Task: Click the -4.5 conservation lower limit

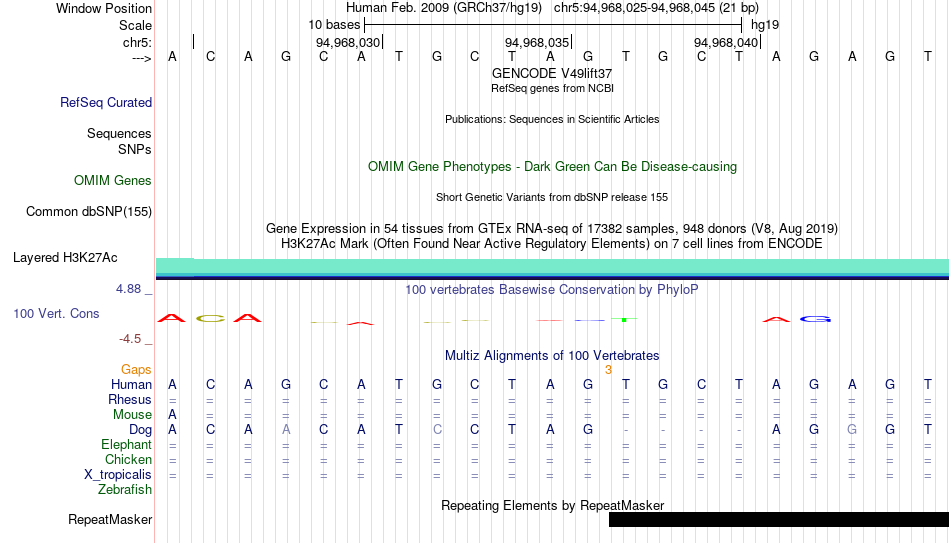Action: [x=130, y=339]
